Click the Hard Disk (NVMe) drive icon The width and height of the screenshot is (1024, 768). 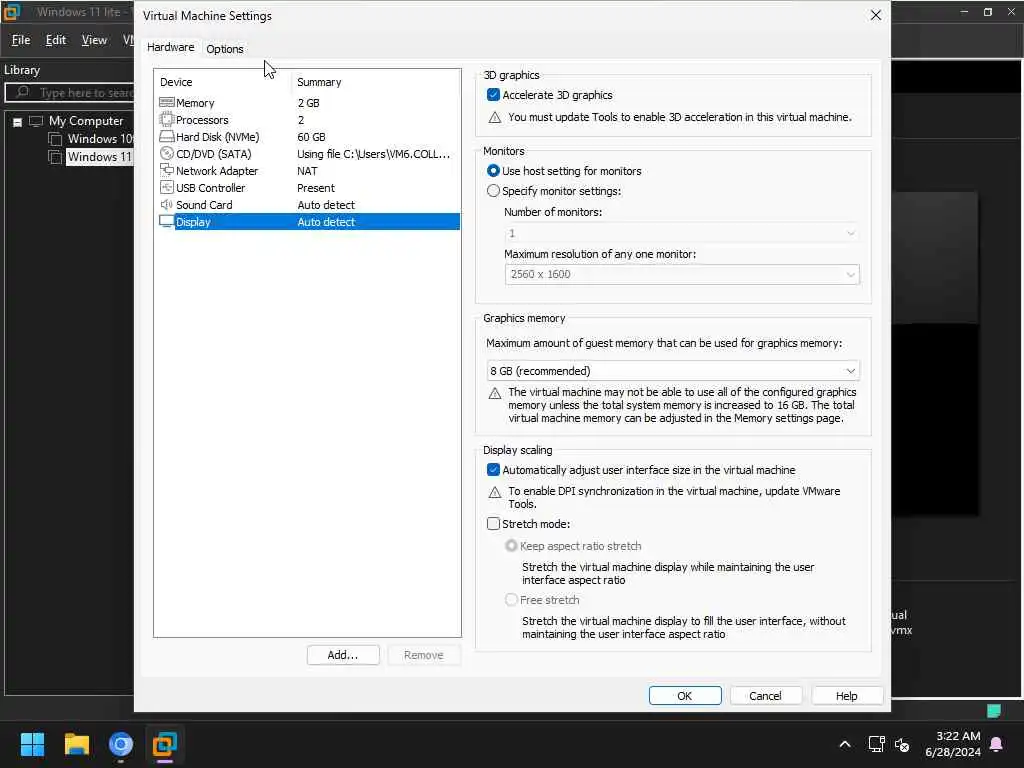pos(167,136)
